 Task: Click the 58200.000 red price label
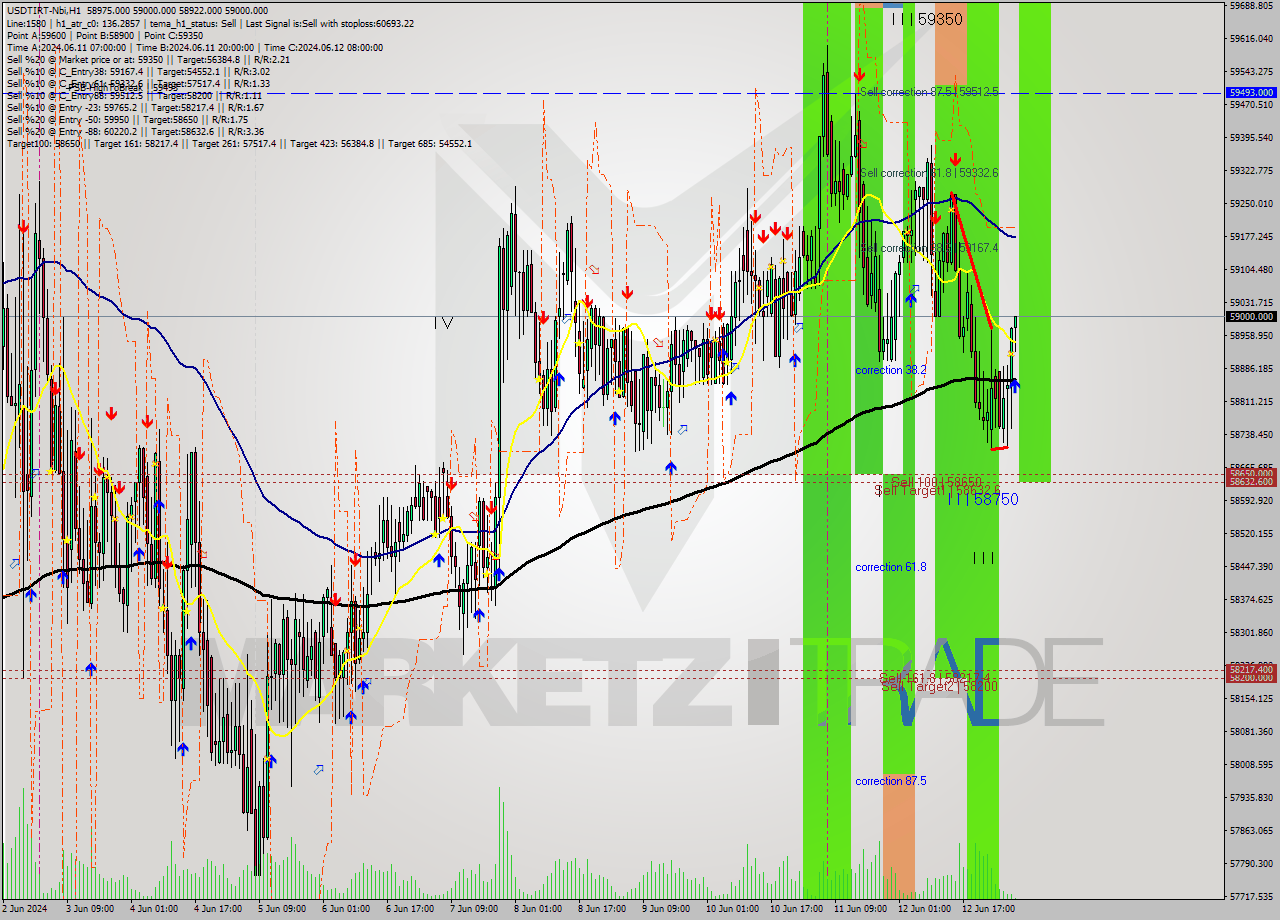pos(1251,678)
